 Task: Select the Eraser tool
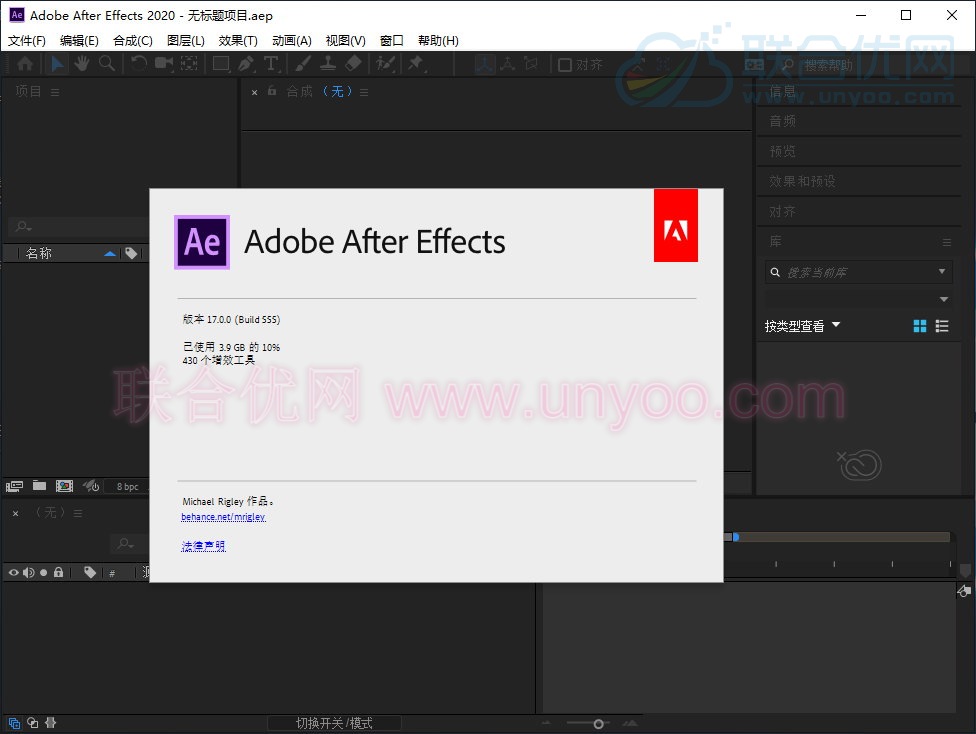pyautogui.click(x=353, y=64)
